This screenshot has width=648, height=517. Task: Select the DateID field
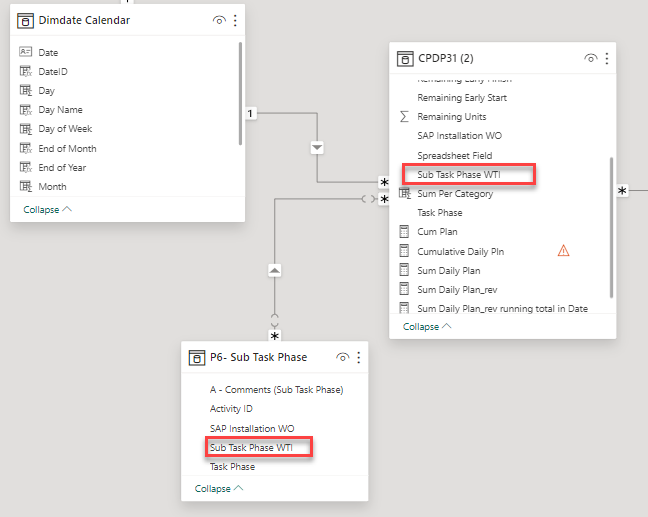[53, 71]
